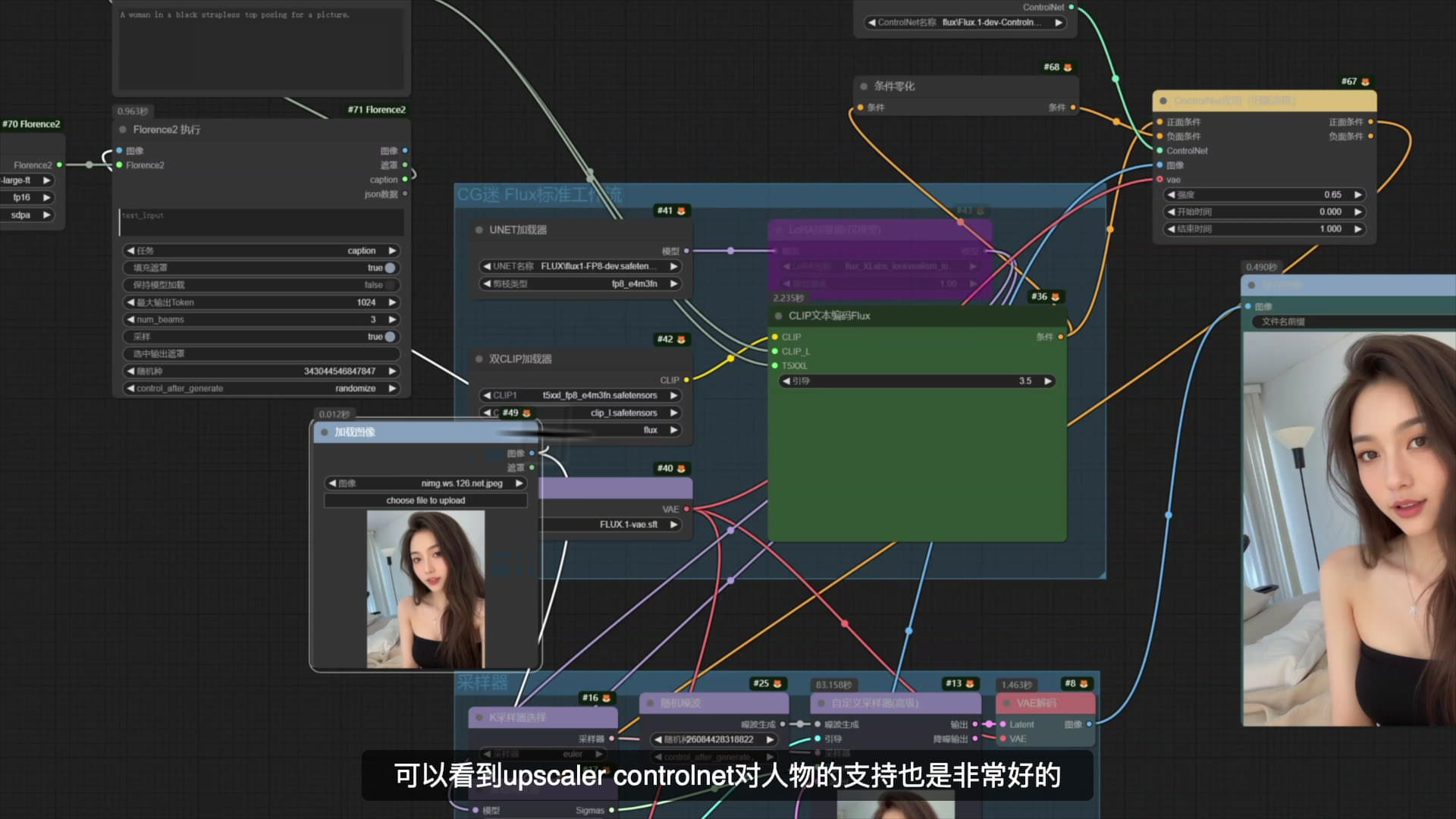Collapse the 条件零化 node via title dot
1456x819 pixels.
tap(864, 86)
